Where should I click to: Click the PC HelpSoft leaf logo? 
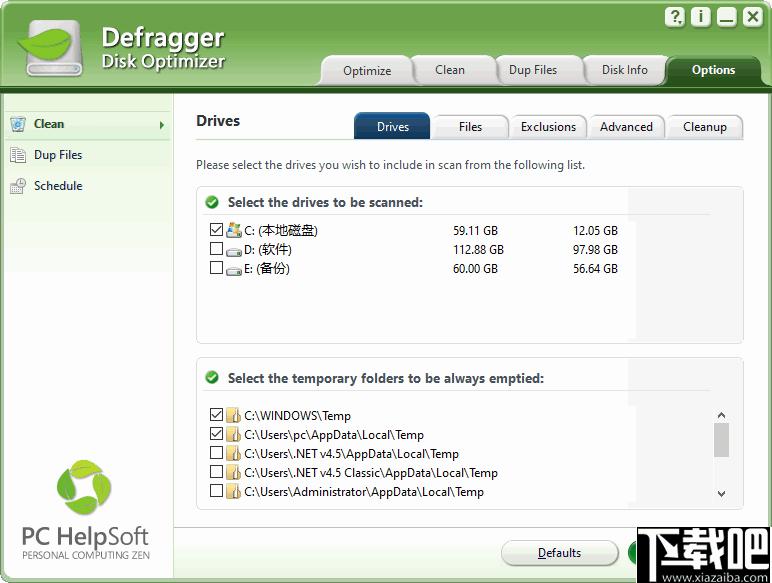tap(84, 487)
